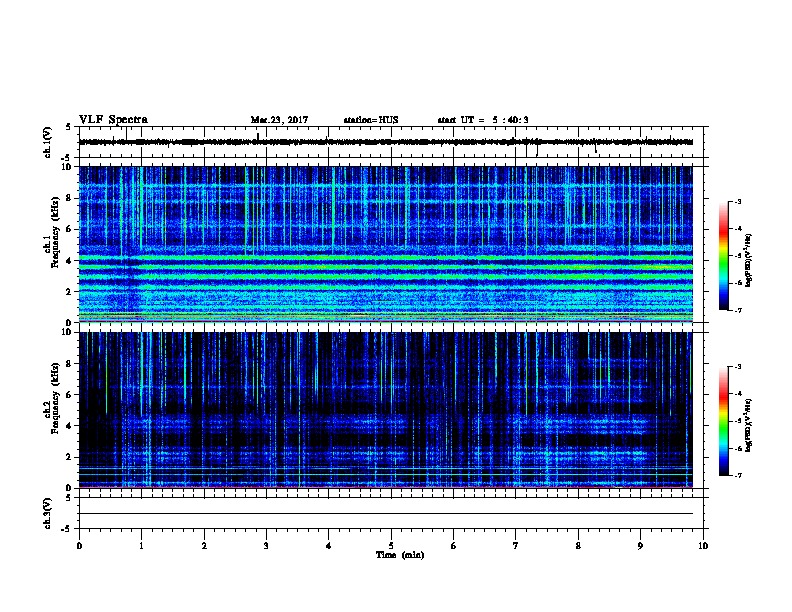Viewport: 792px width, 612px height.
Task: Click the "-7" label on ch.2 colorbar
Action: pyautogui.click(x=737, y=476)
